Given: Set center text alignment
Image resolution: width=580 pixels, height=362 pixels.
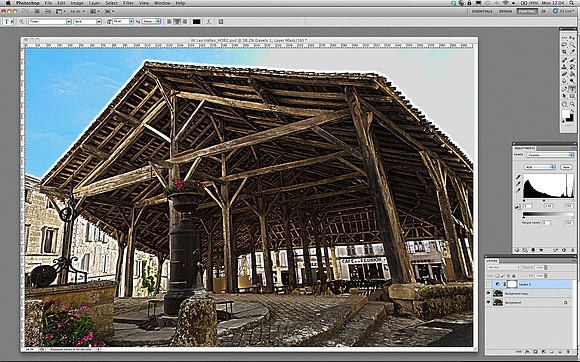Looking at the screenshot, I should coord(177,21).
